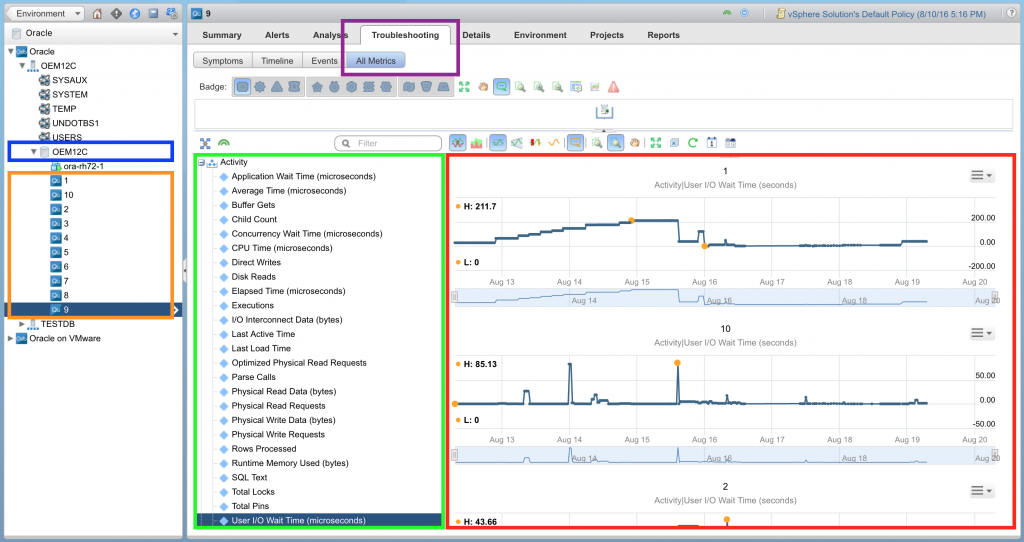
Task: Click orange peak marker on chart 10
Action: pos(677,363)
